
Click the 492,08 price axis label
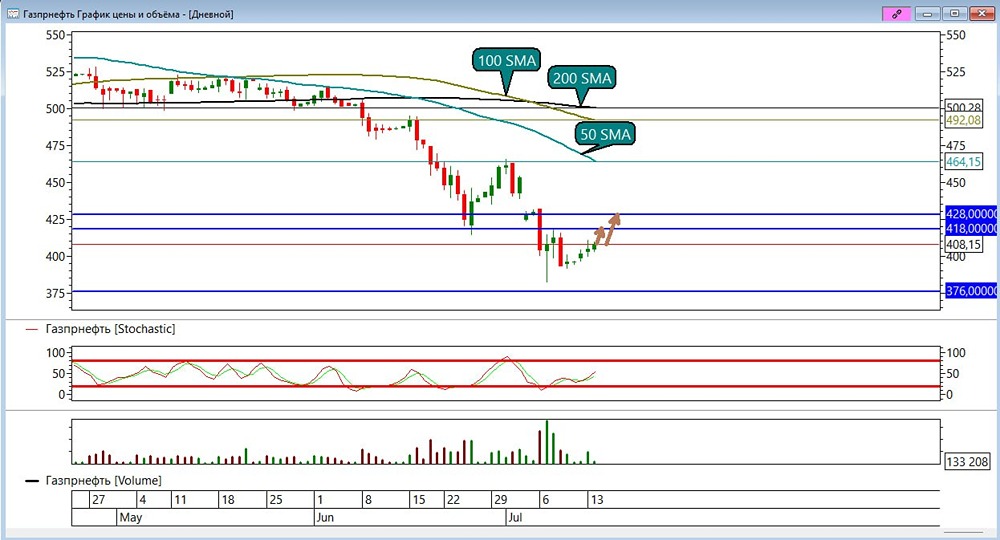click(x=963, y=120)
